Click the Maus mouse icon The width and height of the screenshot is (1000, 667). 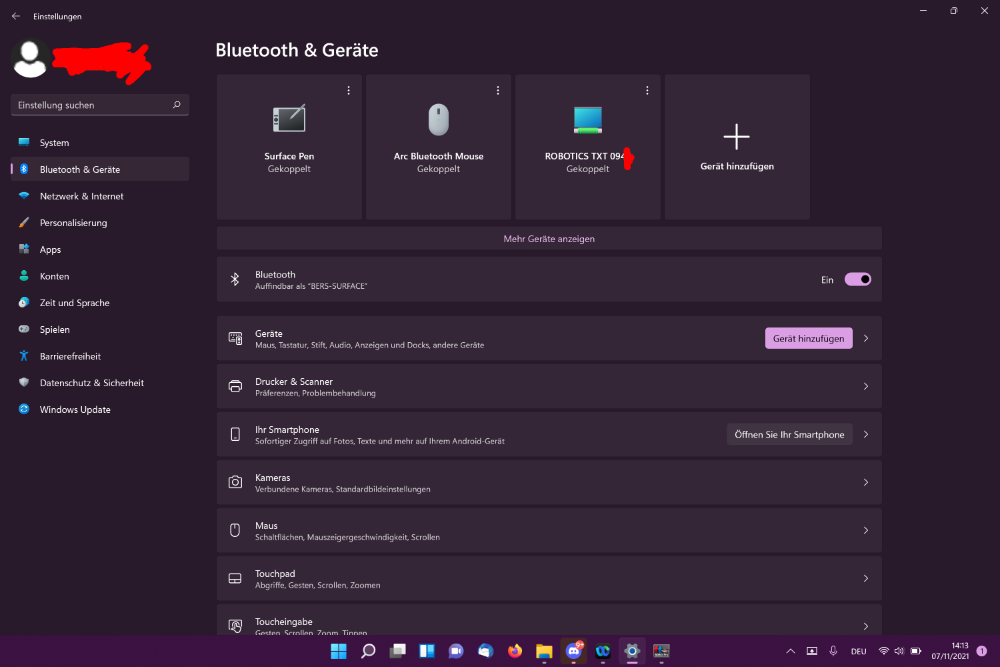pos(235,531)
